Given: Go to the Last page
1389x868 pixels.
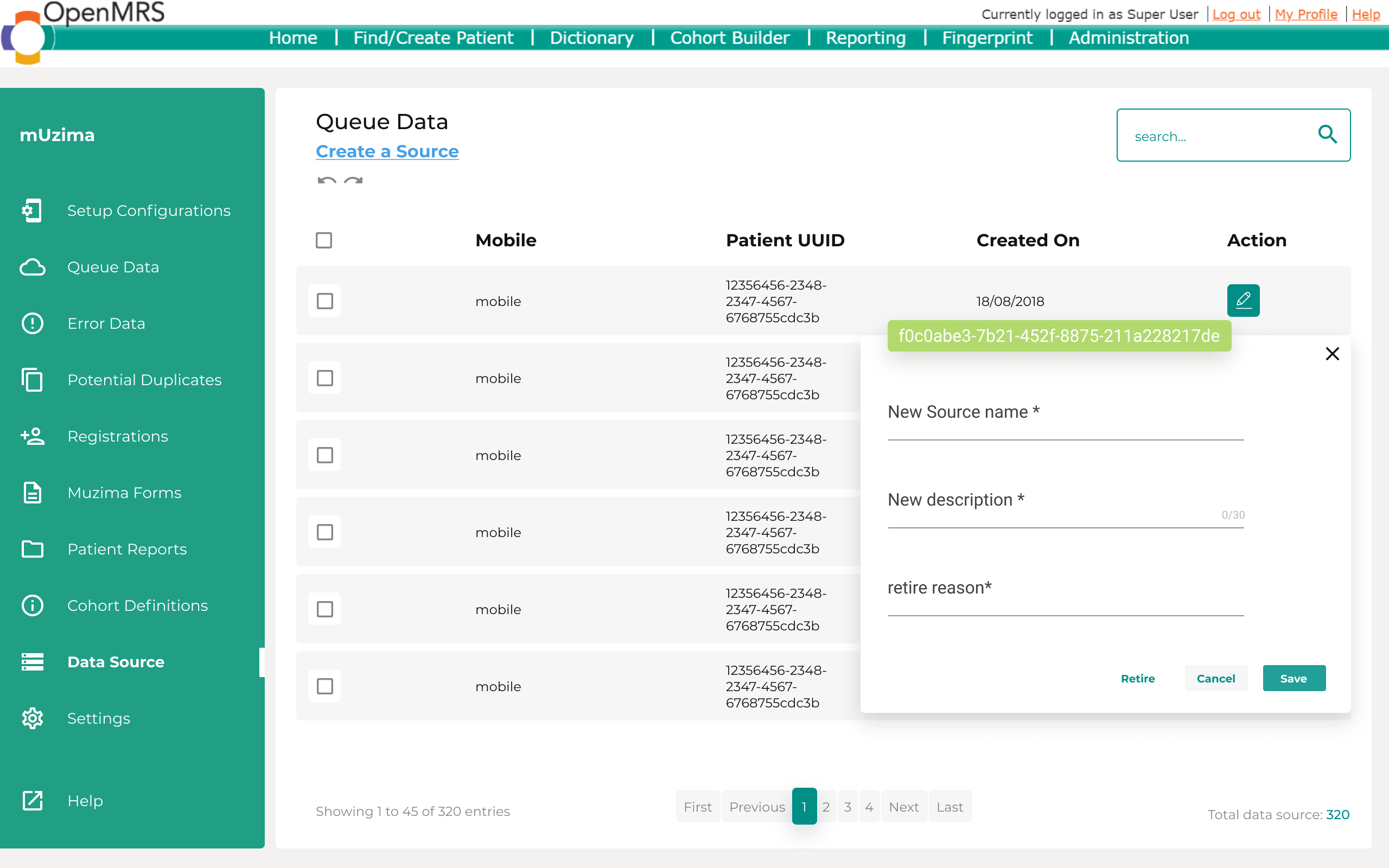Looking at the screenshot, I should pyautogui.click(x=950, y=807).
